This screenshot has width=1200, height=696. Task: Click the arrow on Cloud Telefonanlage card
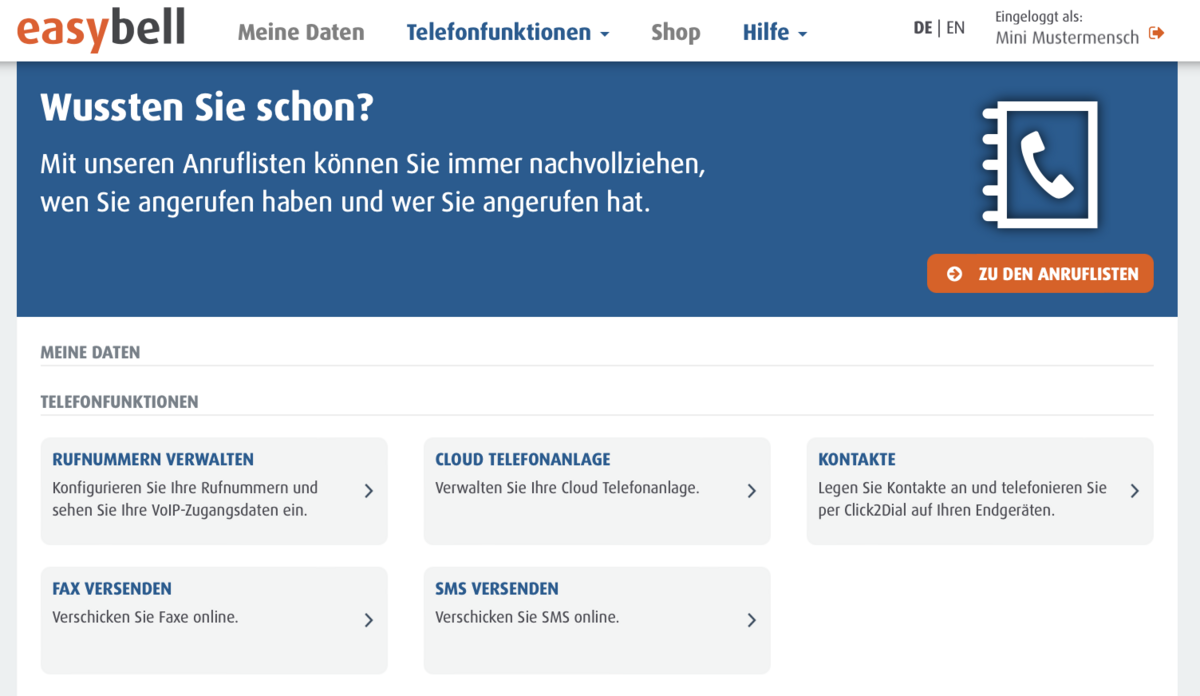pos(751,491)
